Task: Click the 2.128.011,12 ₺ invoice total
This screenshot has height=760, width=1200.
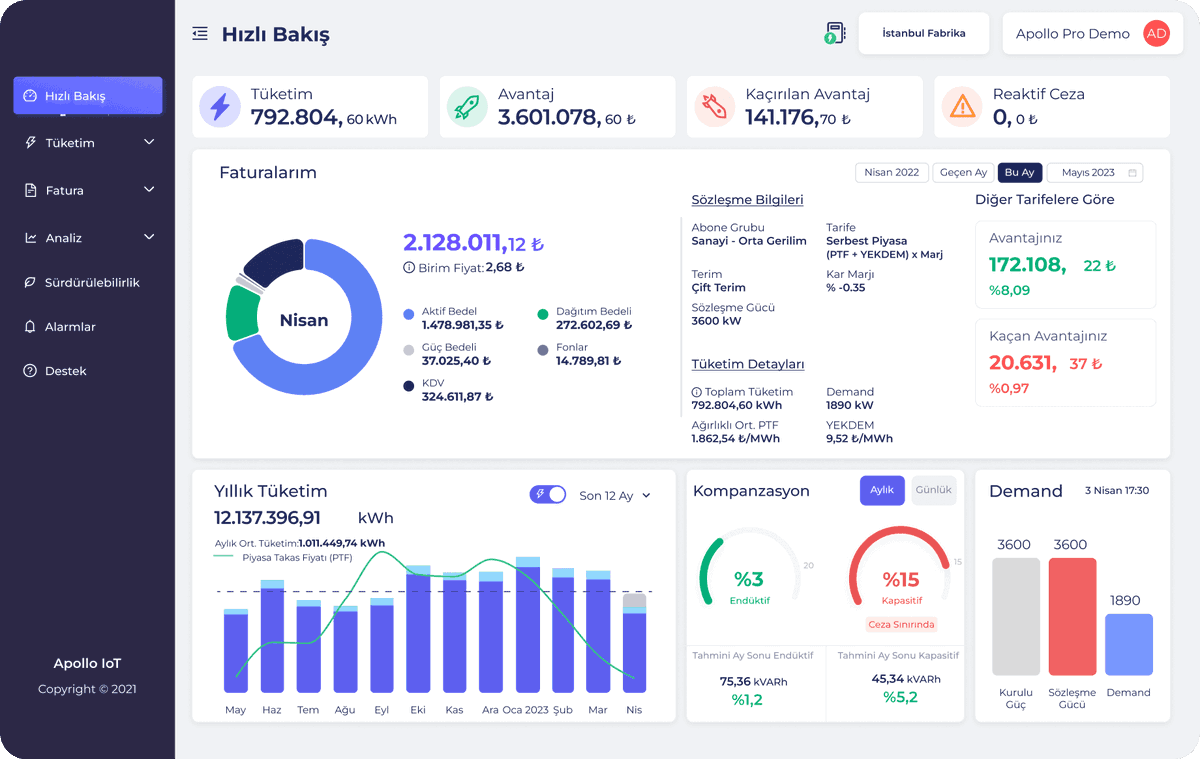Action: point(473,243)
